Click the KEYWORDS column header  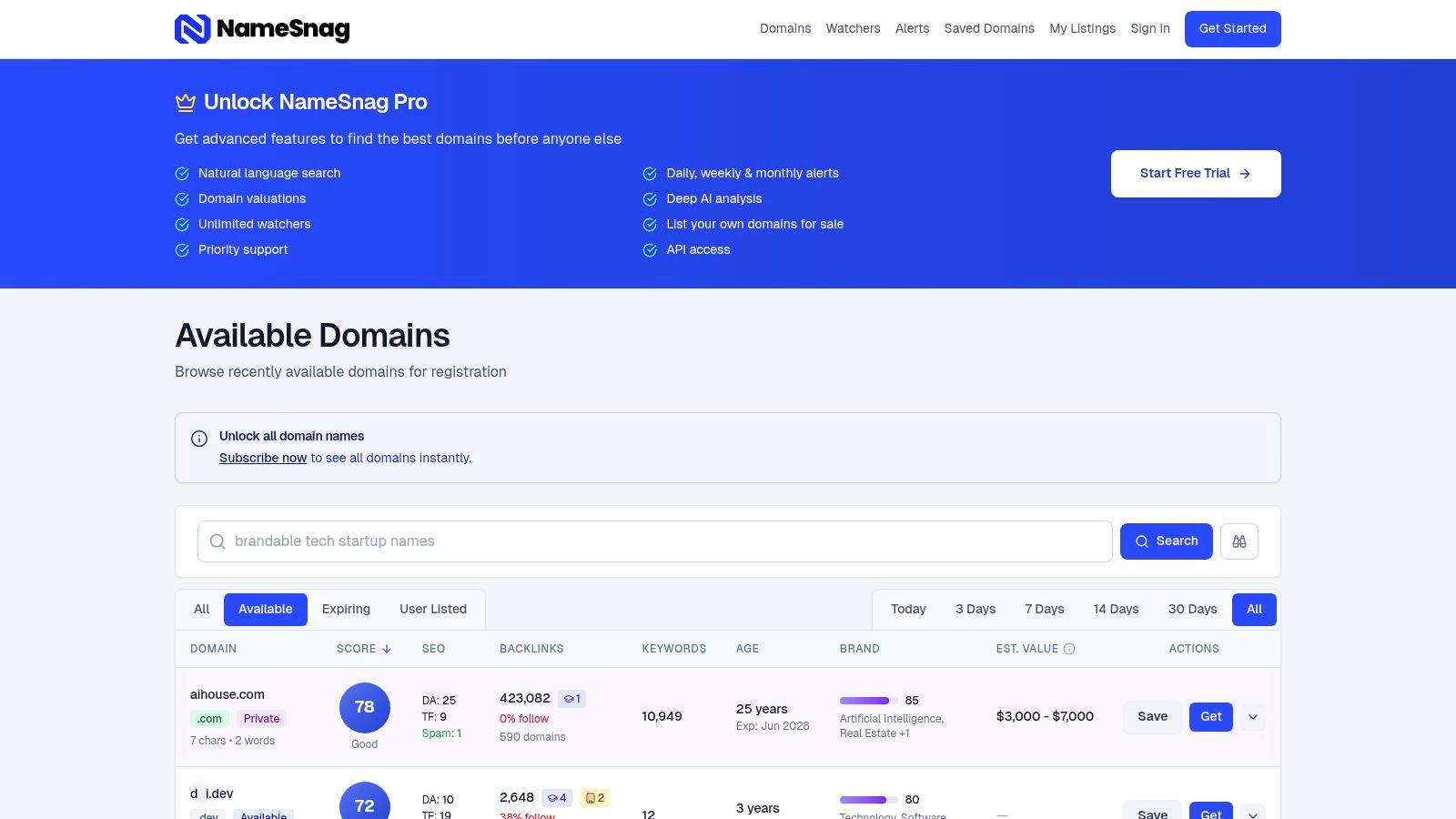pos(674,649)
